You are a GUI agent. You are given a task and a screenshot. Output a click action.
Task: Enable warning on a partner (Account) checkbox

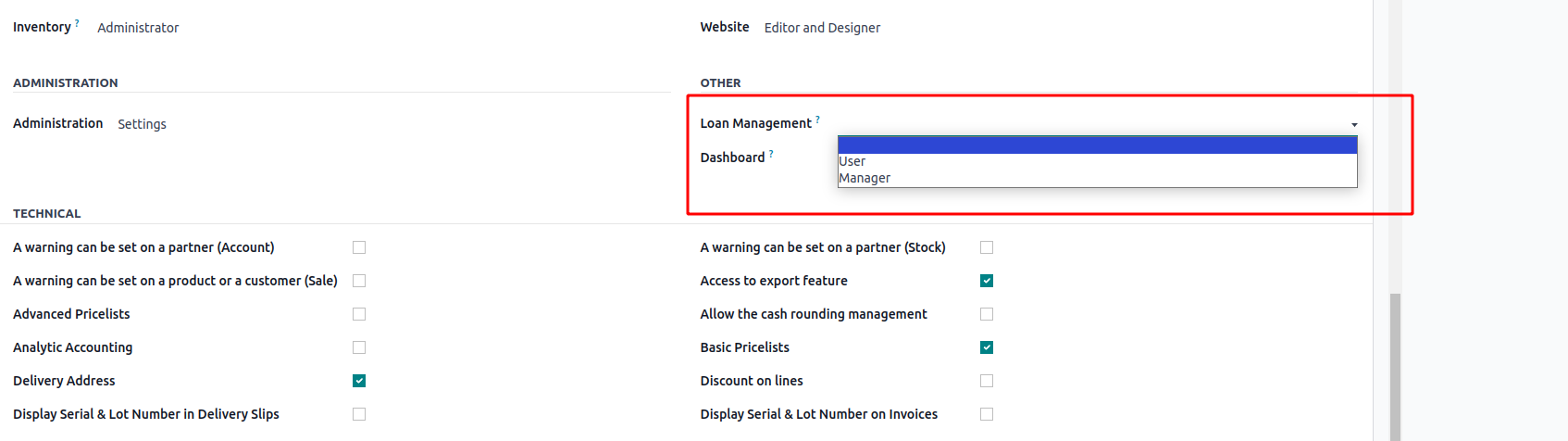(x=359, y=247)
